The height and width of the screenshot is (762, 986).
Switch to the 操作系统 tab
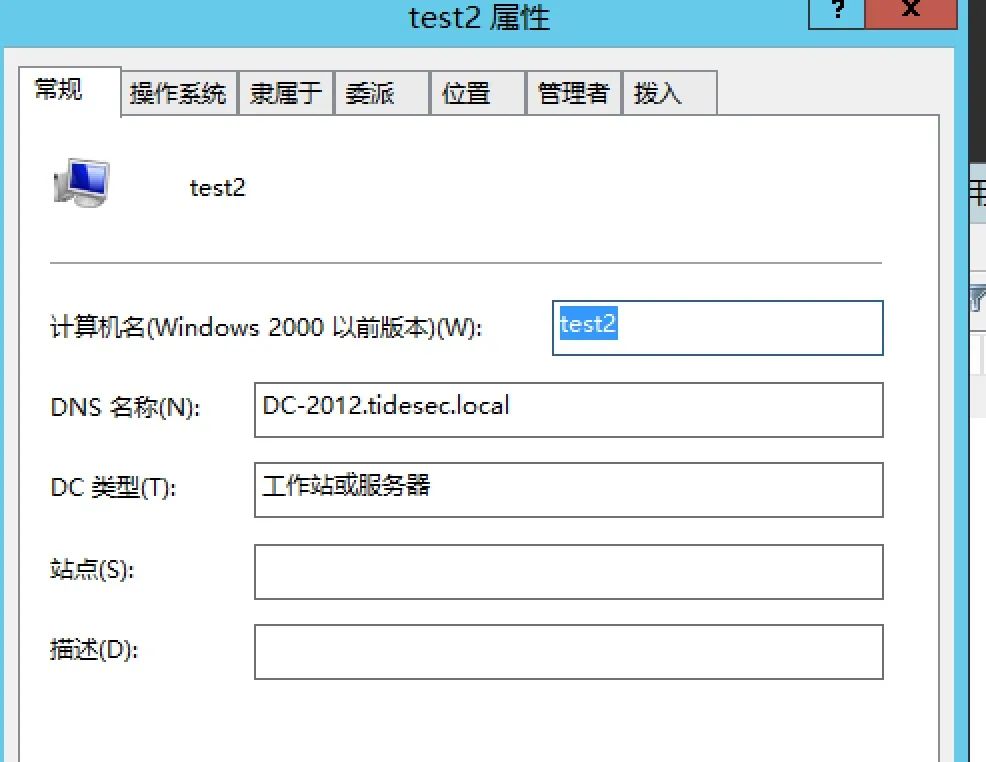pos(177,92)
